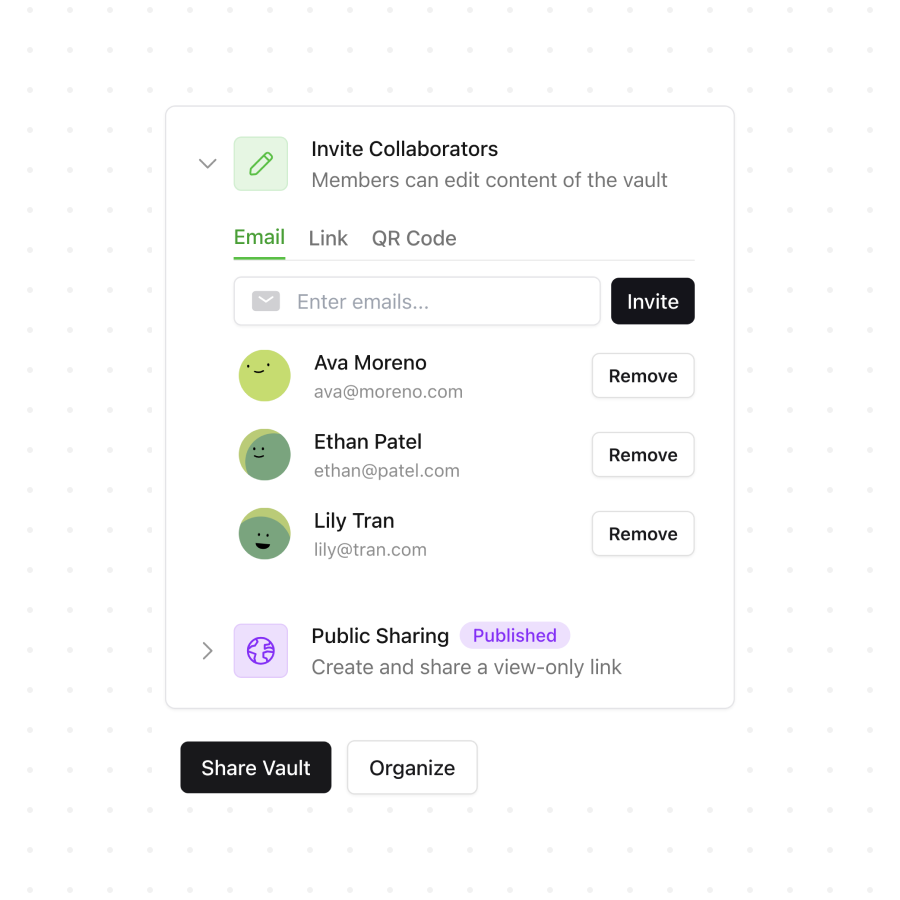Click the green pencil edit icon
Image resolution: width=900 pixels, height=900 pixels.
(x=260, y=163)
